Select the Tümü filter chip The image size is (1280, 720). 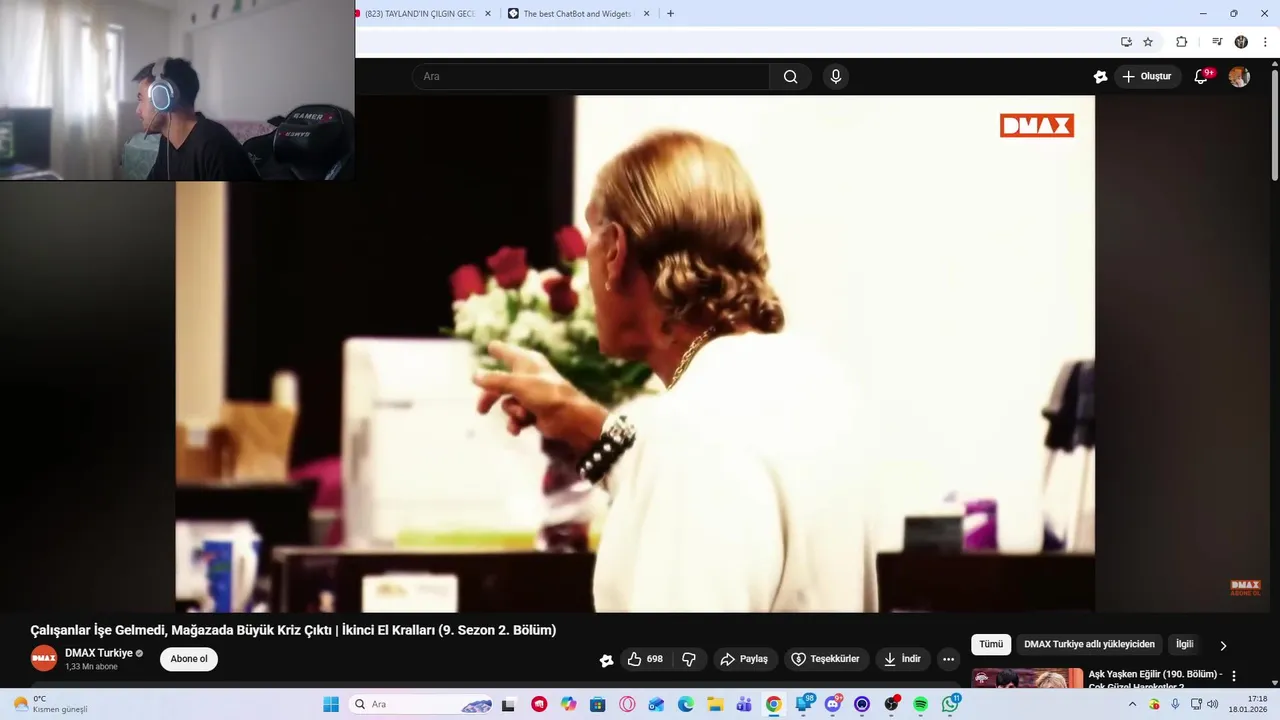coord(991,645)
